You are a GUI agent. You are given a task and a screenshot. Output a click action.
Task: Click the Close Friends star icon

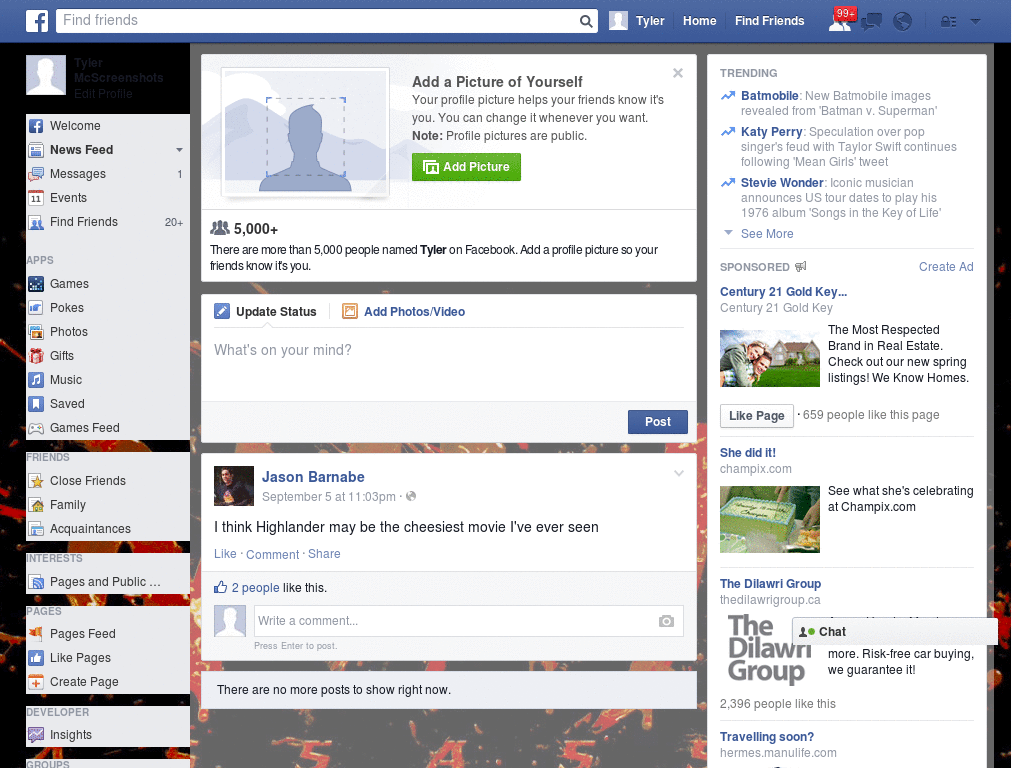click(x=36, y=481)
